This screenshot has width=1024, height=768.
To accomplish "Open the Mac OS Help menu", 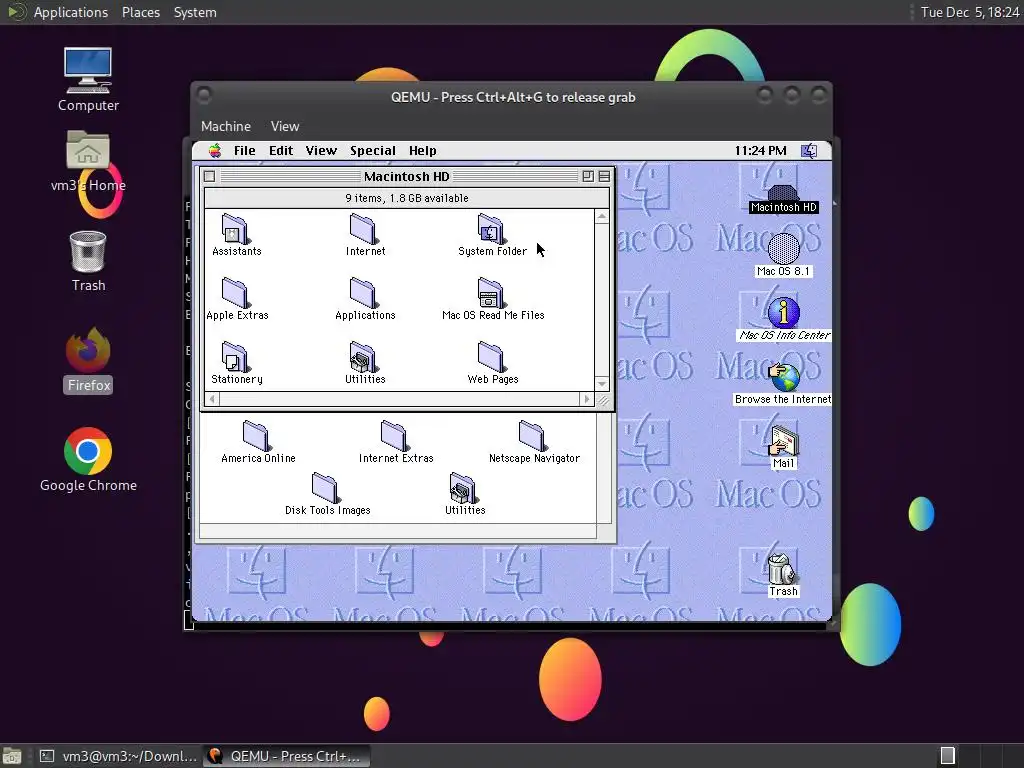I will (x=423, y=151).
